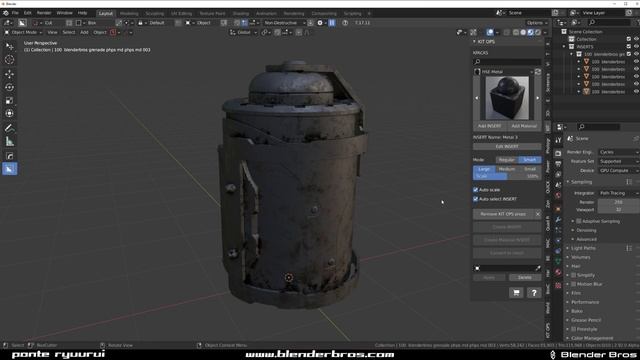Pick the Measure ruler tool
Image resolution: width=640 pixels, height=360 pixels.
click(9, 142)
